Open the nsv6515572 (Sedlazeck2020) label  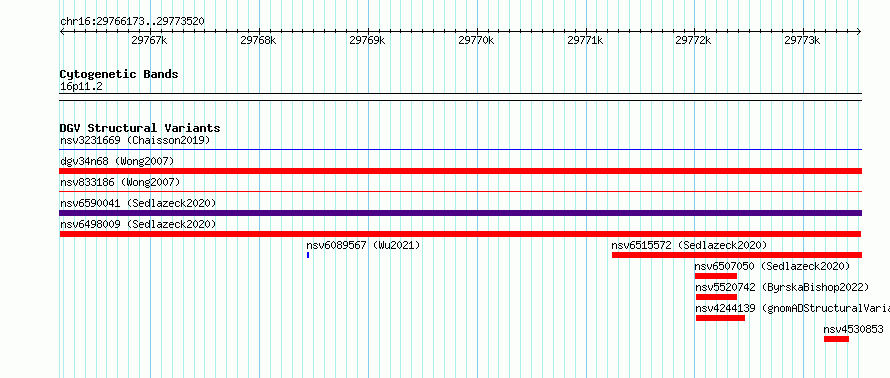click(689, 245)
